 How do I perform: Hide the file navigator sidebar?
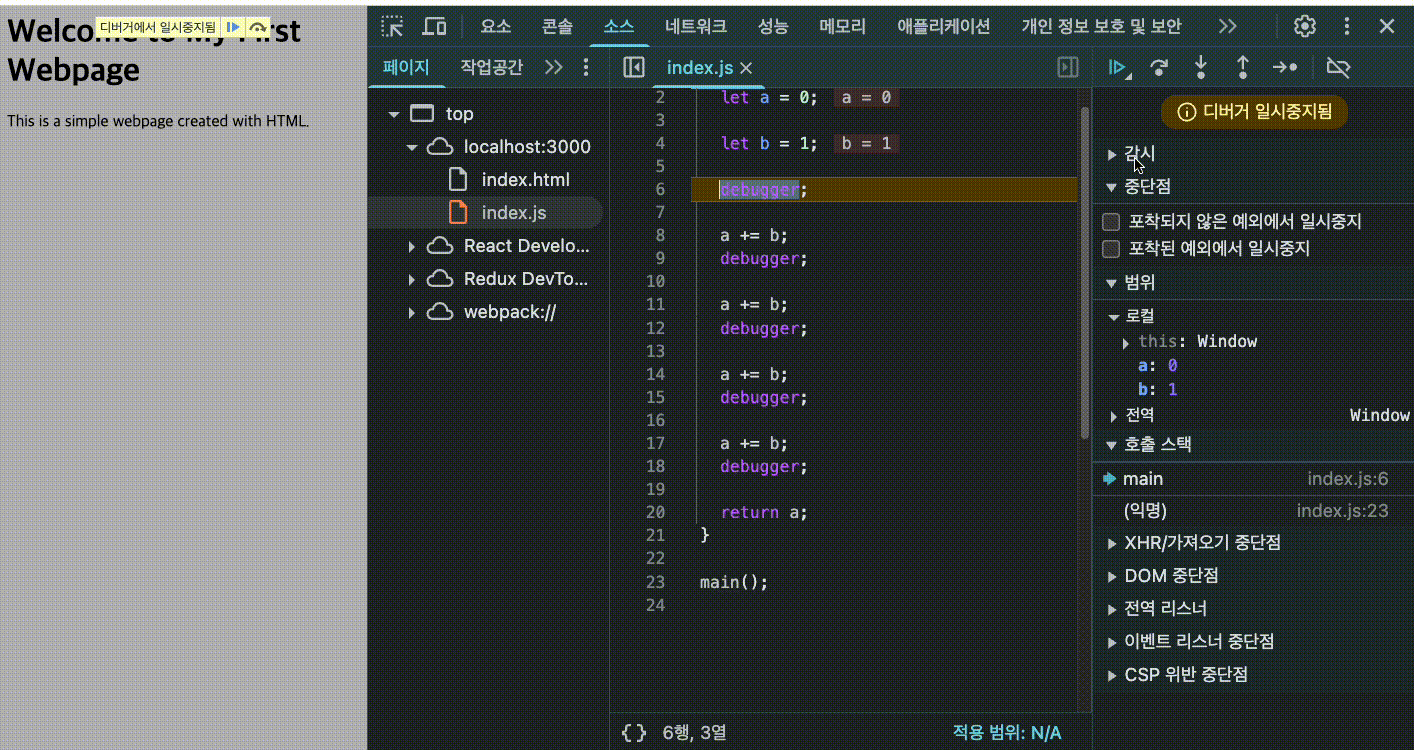[x=633, y=67]
